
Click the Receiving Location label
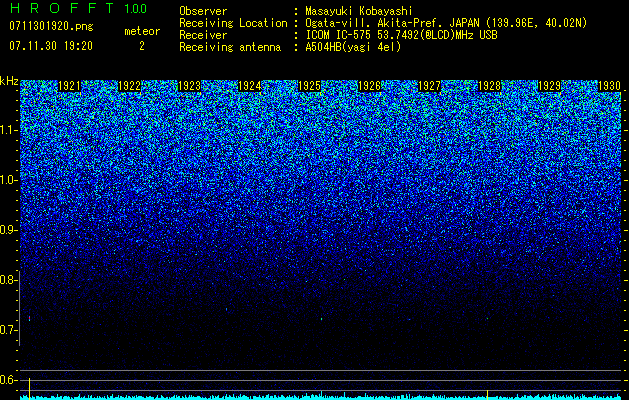[233, 23]
